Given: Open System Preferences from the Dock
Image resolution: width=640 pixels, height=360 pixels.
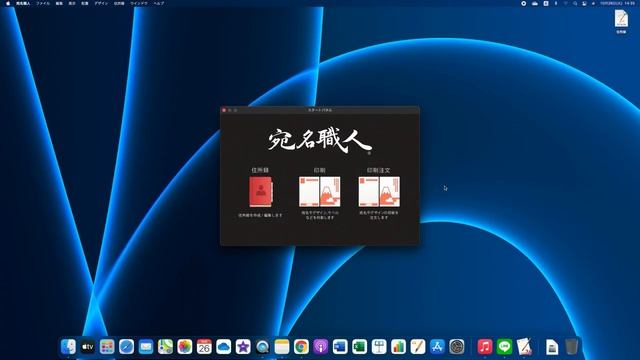Looking at the screenshot, I should tap(457, 347).
